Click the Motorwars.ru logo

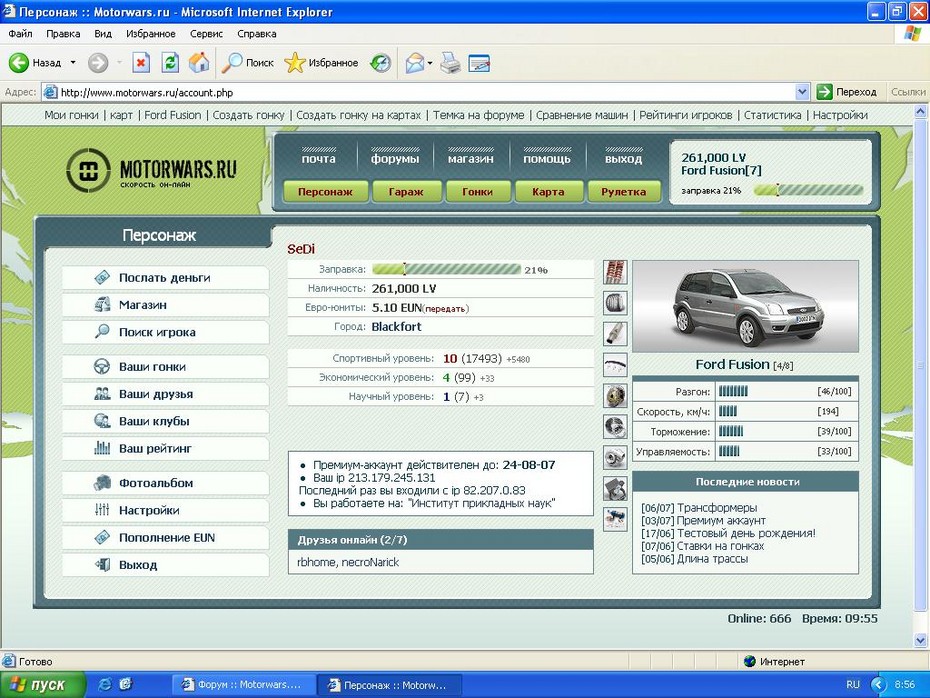tap(151, 170)
